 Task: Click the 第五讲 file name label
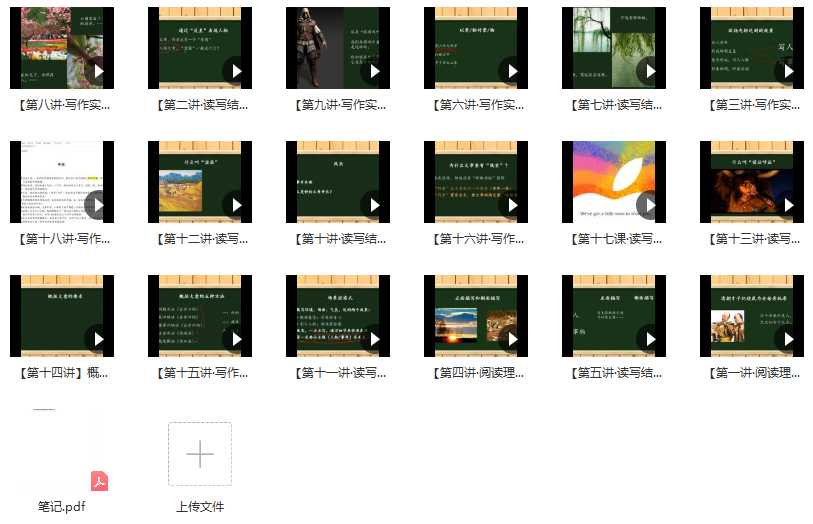(618, 373)
